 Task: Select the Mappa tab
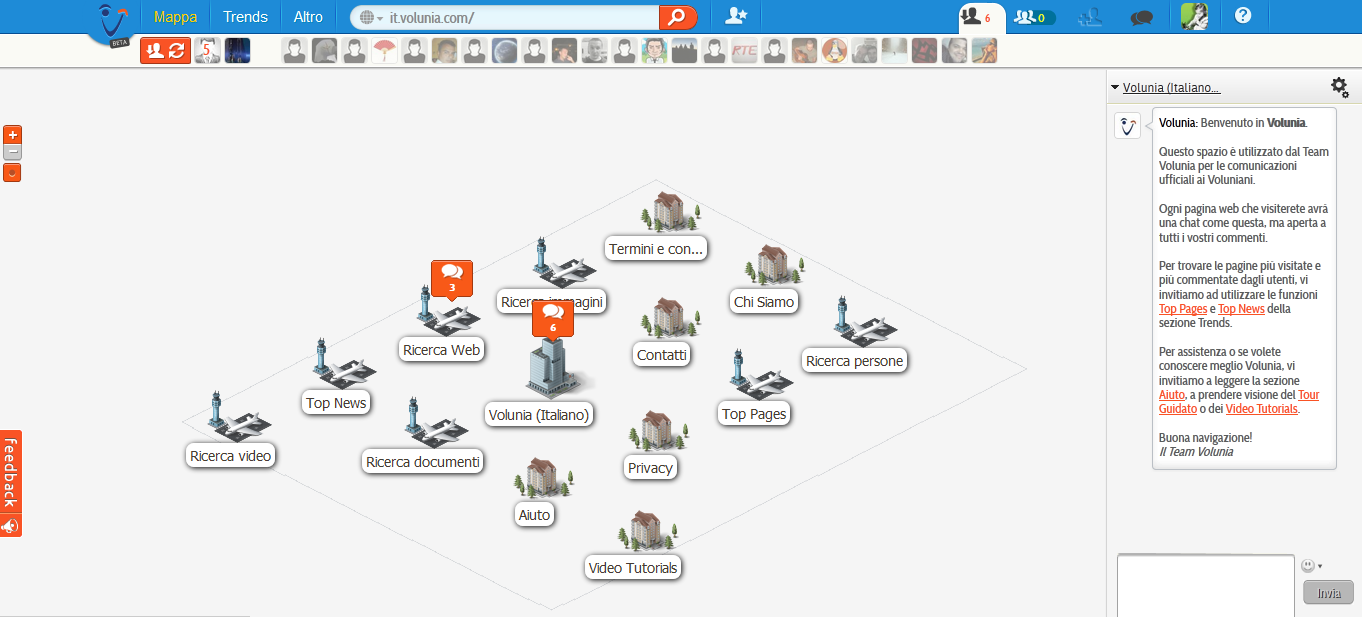175,17
